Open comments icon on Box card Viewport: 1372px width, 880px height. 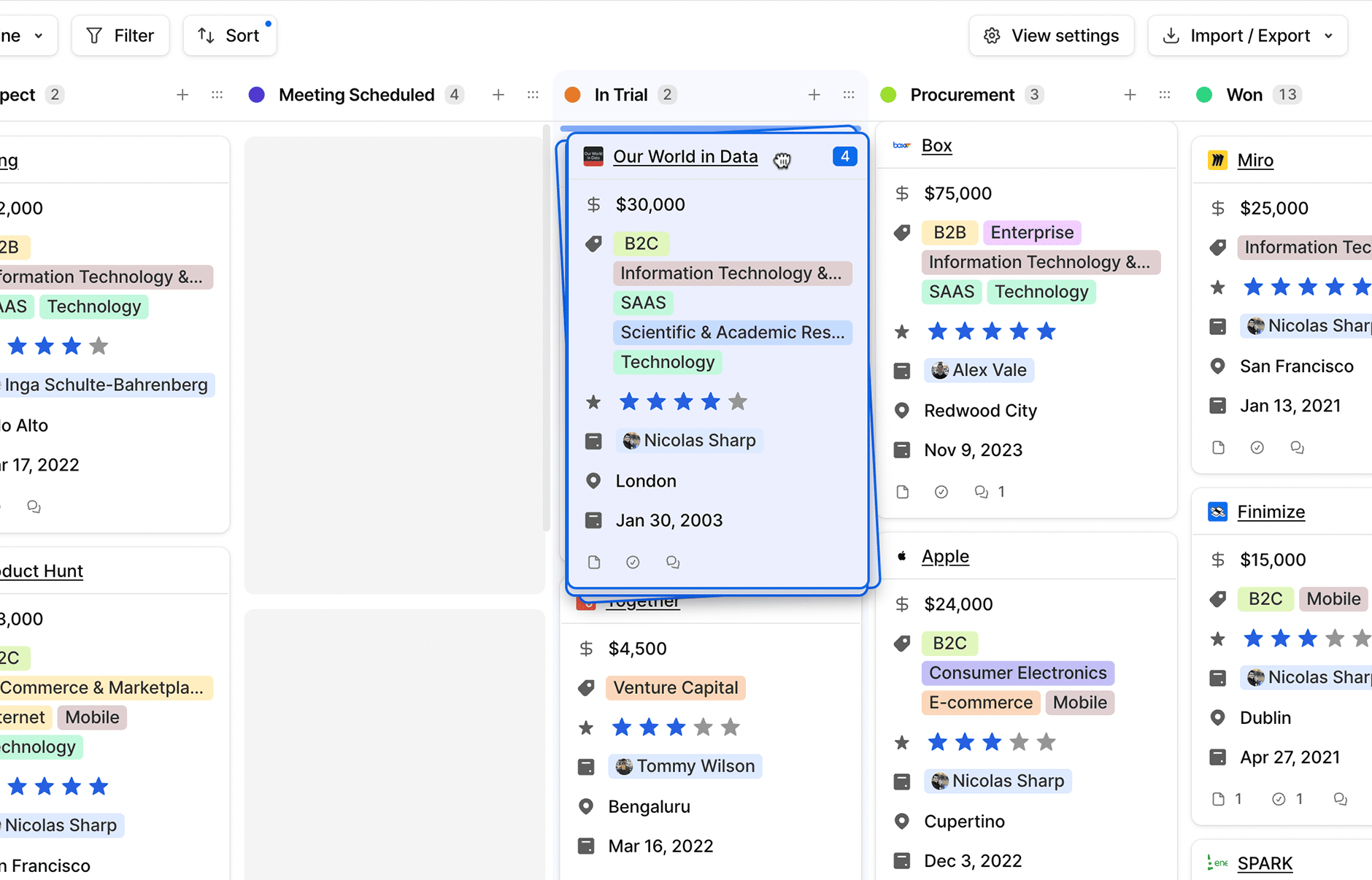982,492
